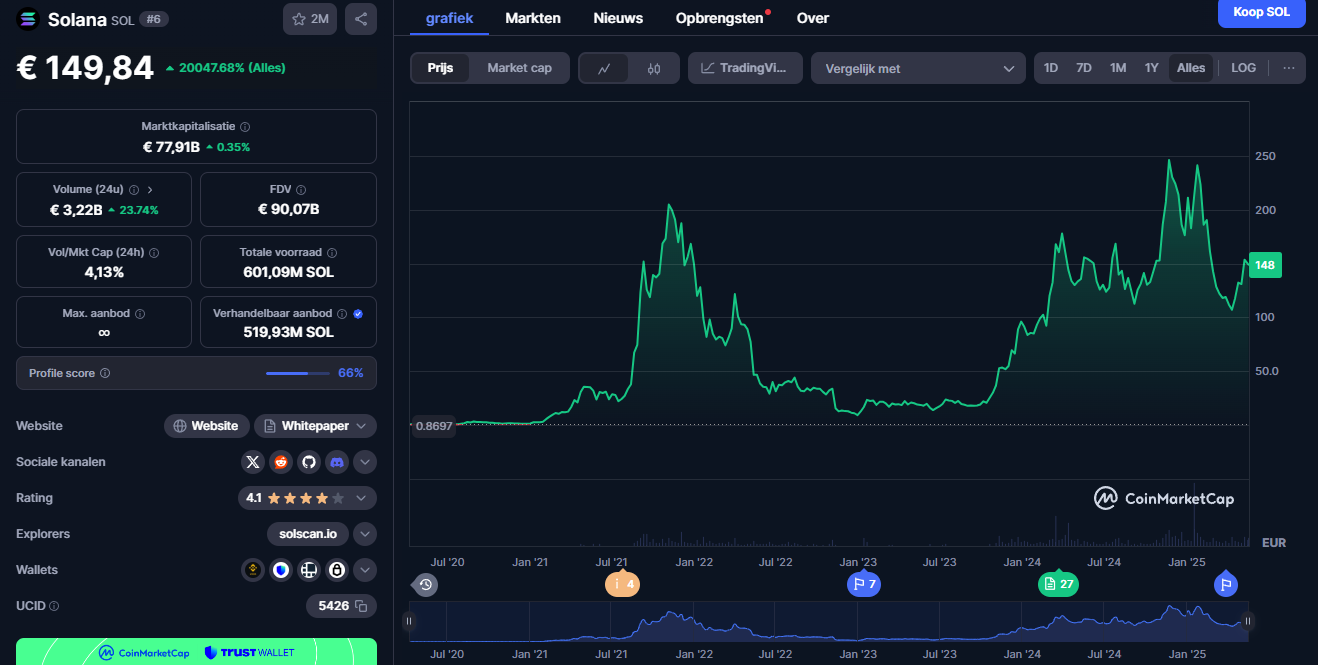Image resolution: width=1318 pixels, height=665 pixels.
Task: Click CoinMarketCap Trust Wallet banner
Action: pyautogui.click(x=196, y=652)
